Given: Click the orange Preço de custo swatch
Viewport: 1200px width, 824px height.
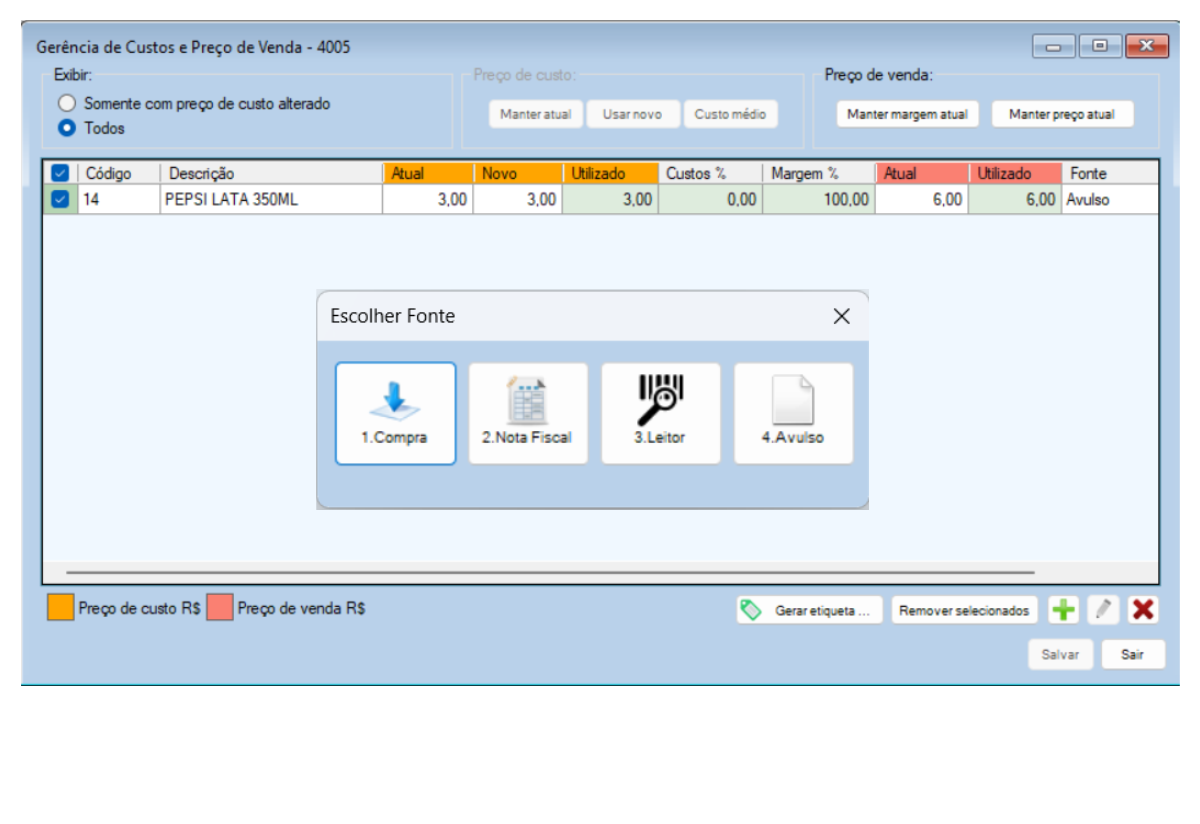Looking at the screenshot, I should (x=60, y=608).
